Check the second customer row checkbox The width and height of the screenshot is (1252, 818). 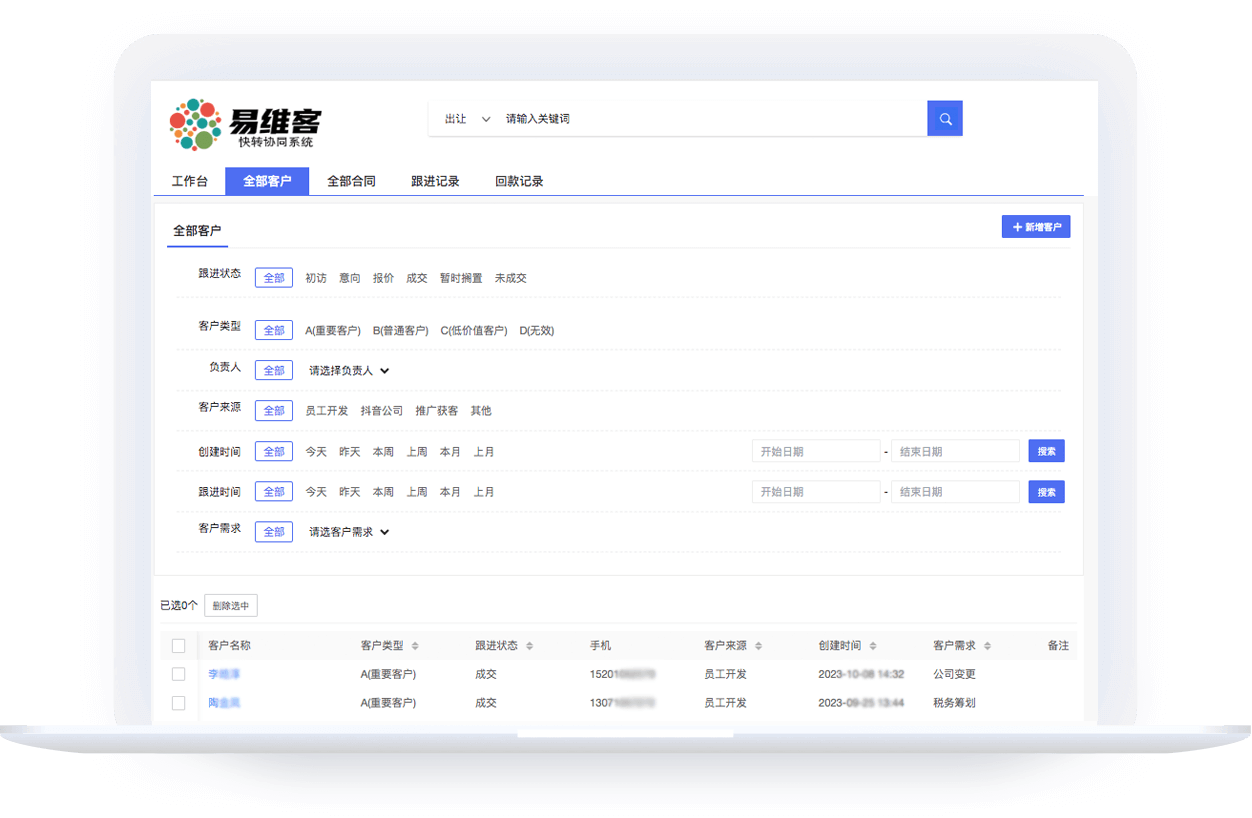coord(179,703)
